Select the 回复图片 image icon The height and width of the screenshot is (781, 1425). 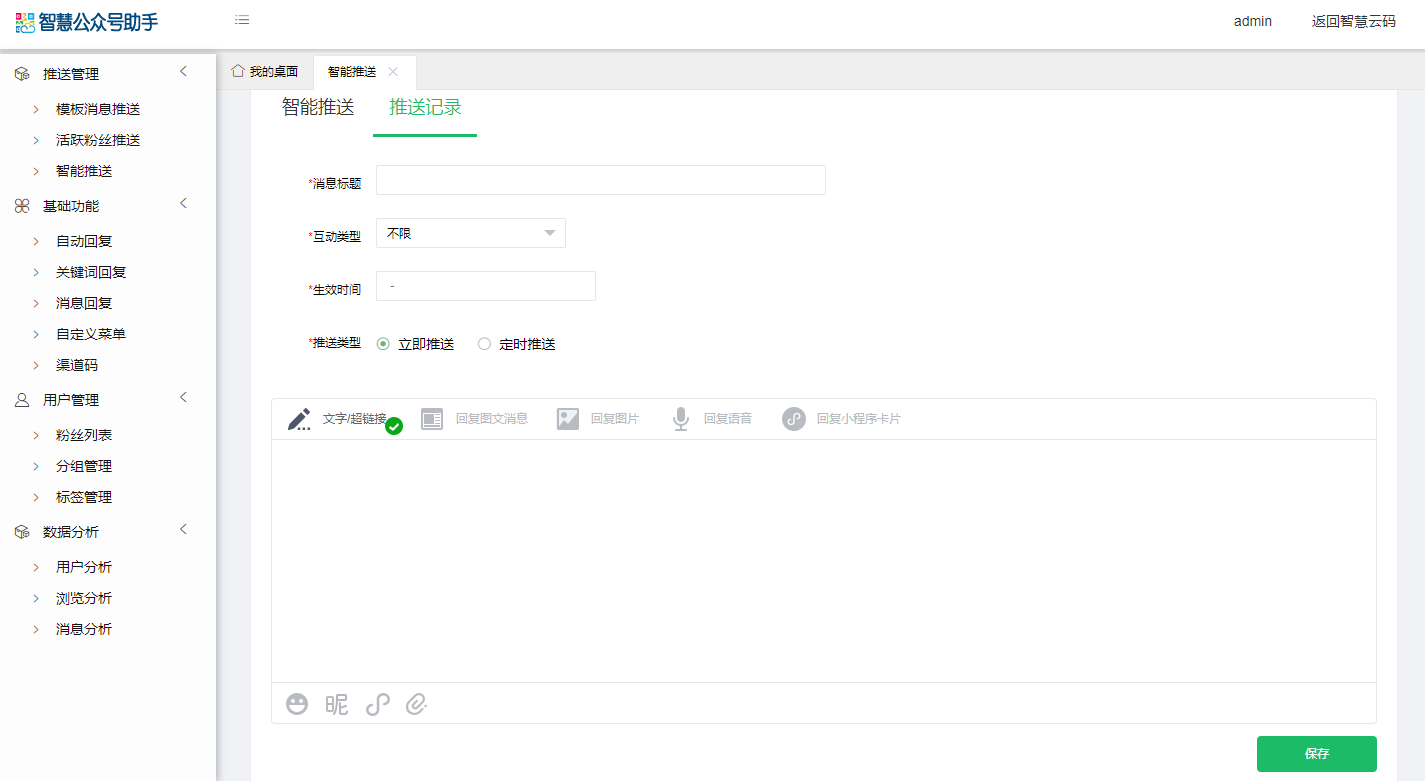pyautogui.click(x=568, y=419)
